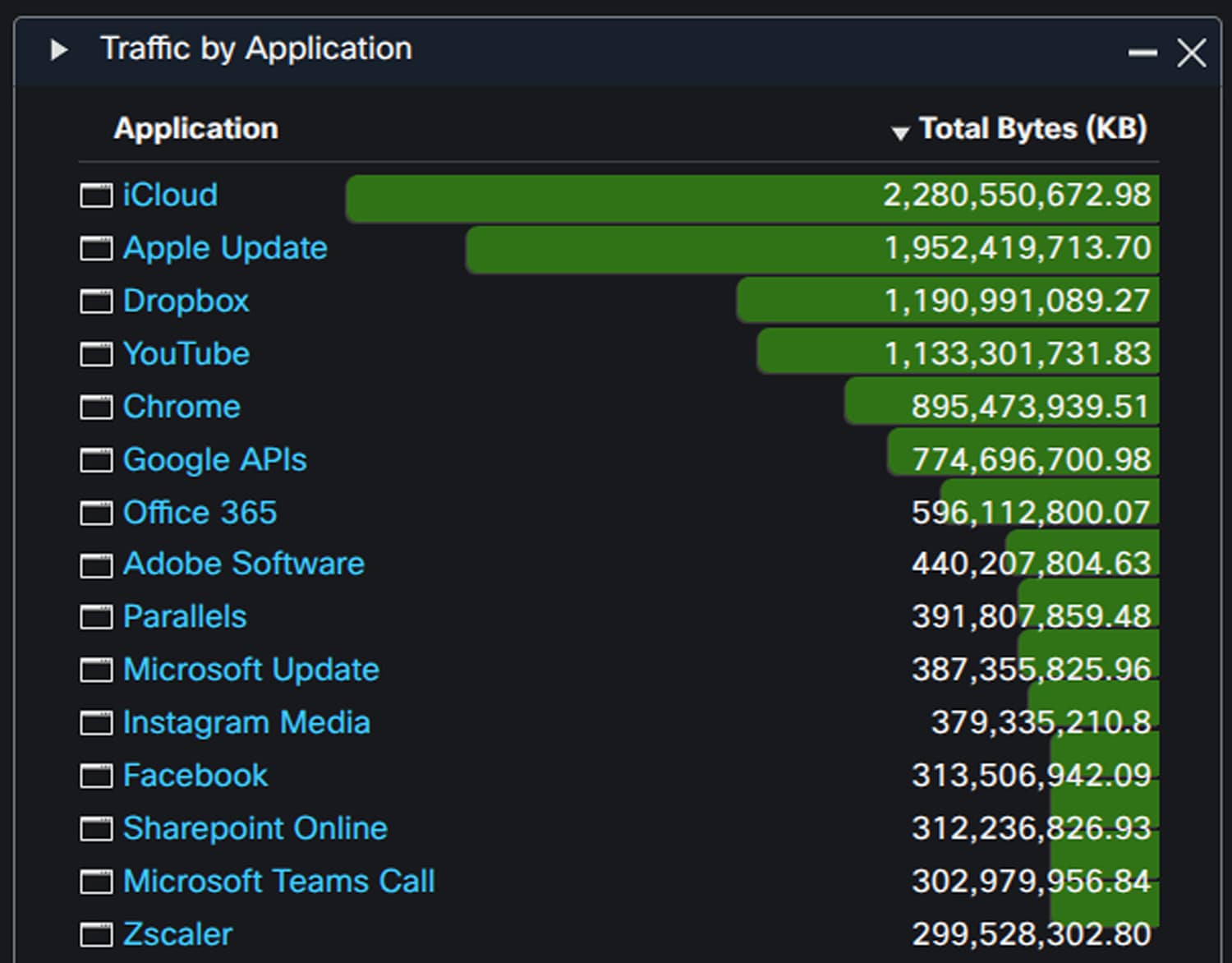
Task: Open the Chrome application link
Action: pos(182,407)
